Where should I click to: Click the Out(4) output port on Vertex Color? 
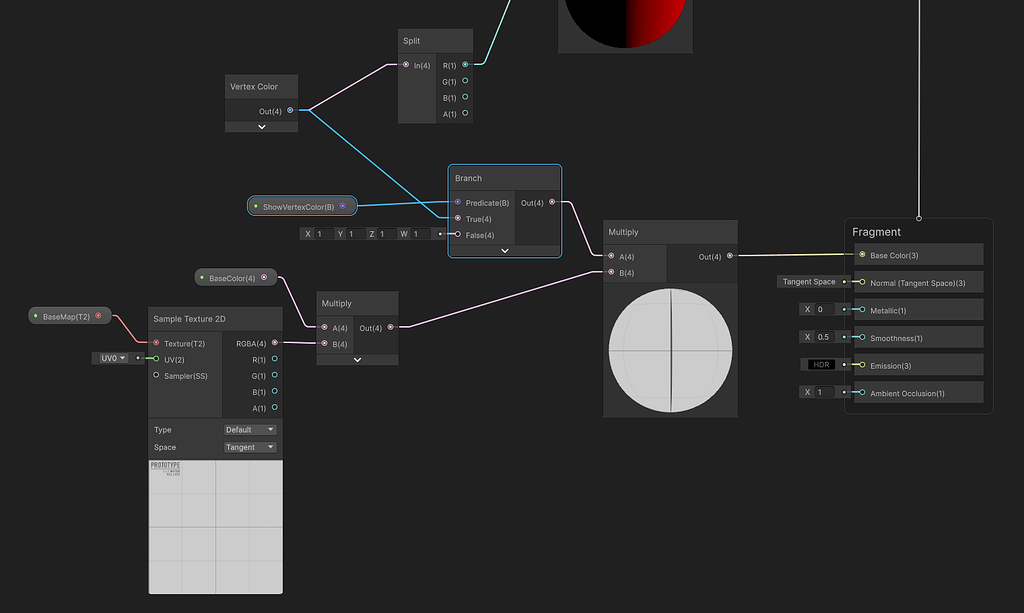tap(288, 111)
